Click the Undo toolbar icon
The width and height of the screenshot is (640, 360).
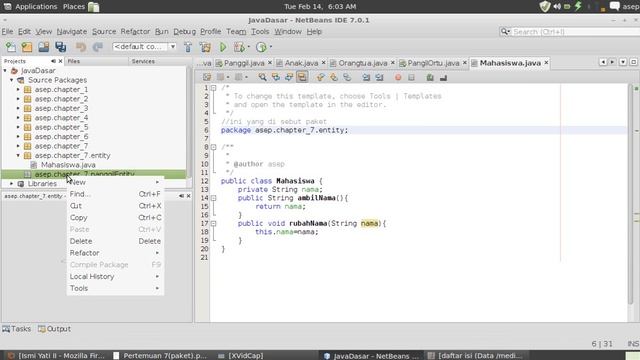click(x=81, y=47)
